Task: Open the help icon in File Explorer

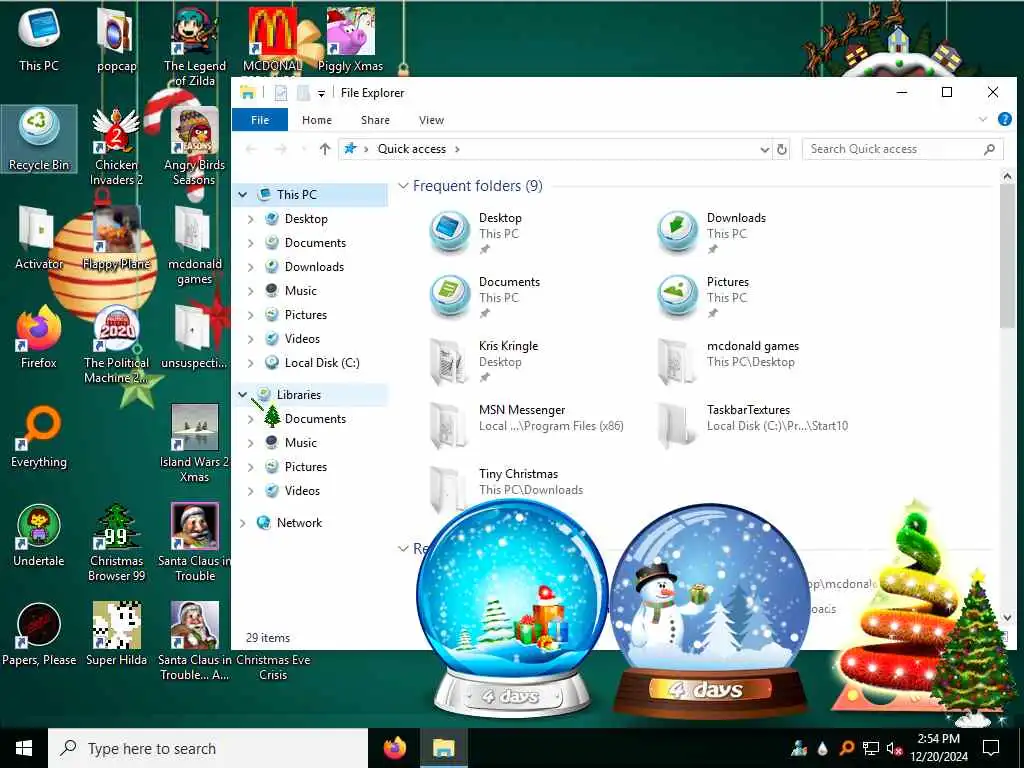Action: [x=1004, y=119]
